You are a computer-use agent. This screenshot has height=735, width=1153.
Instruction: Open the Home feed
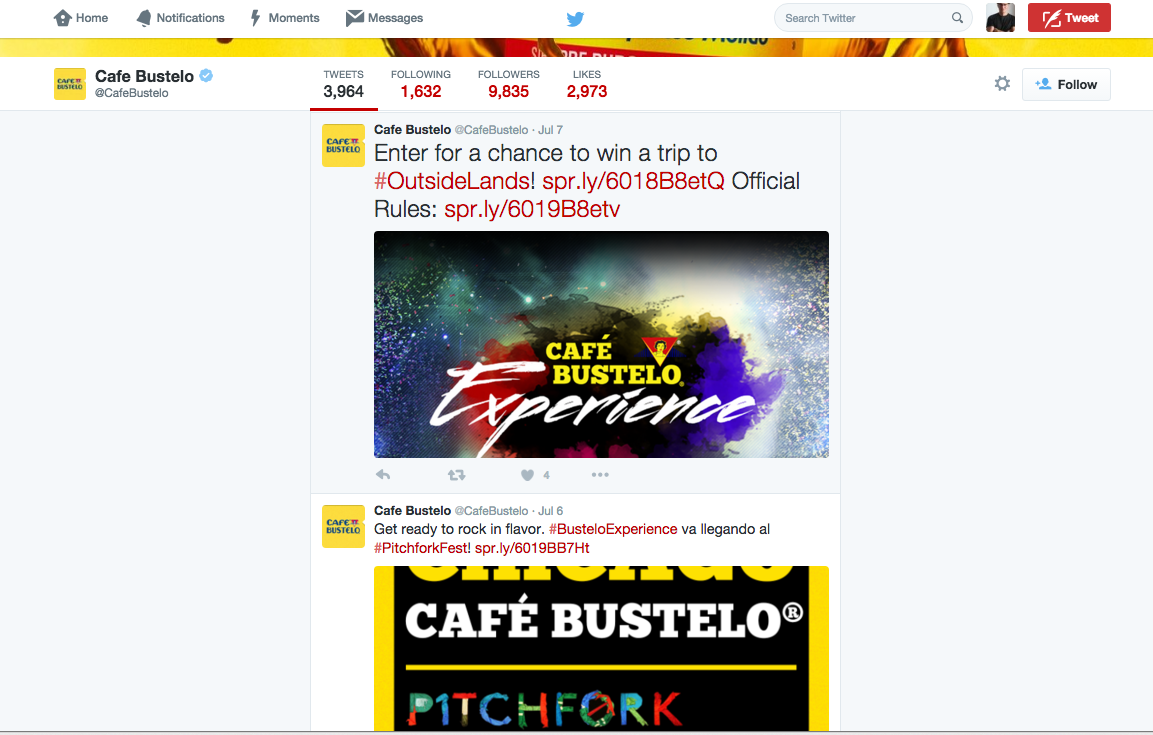point(81,18)
